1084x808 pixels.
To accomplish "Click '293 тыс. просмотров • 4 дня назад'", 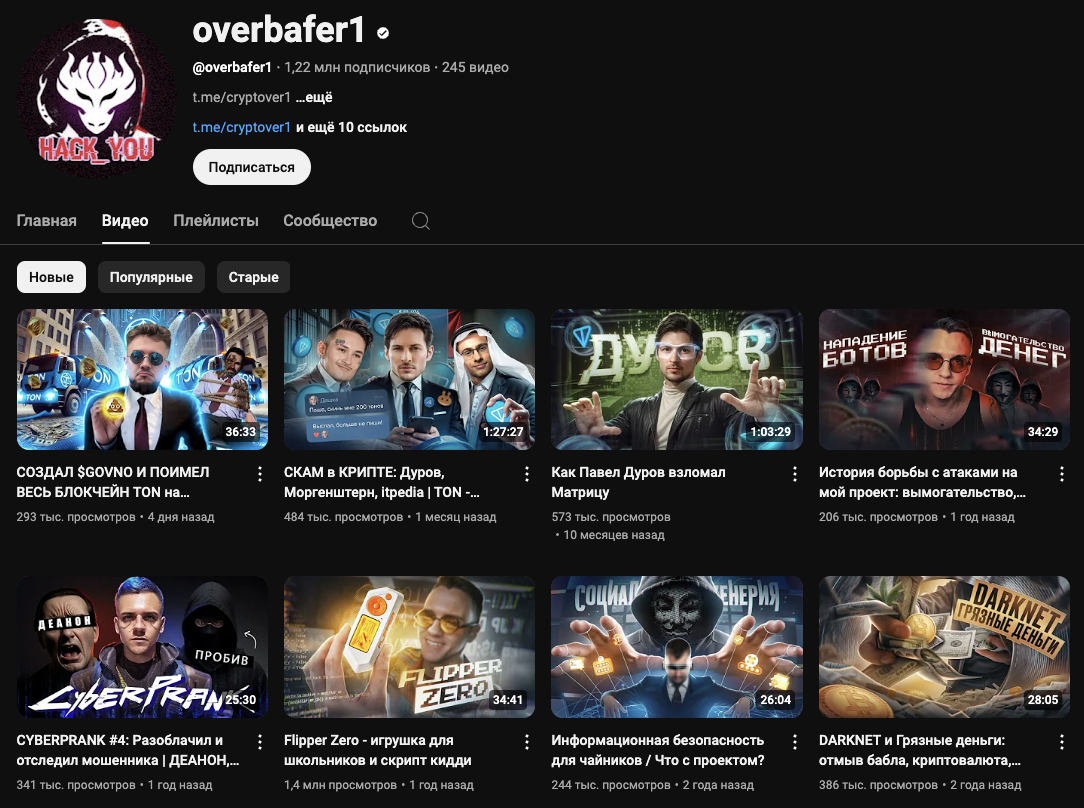I will [x=115, y=517].
